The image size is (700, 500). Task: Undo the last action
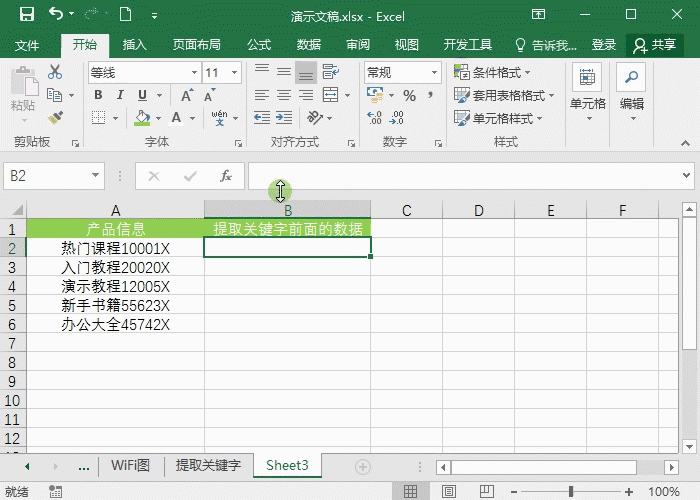56,14
